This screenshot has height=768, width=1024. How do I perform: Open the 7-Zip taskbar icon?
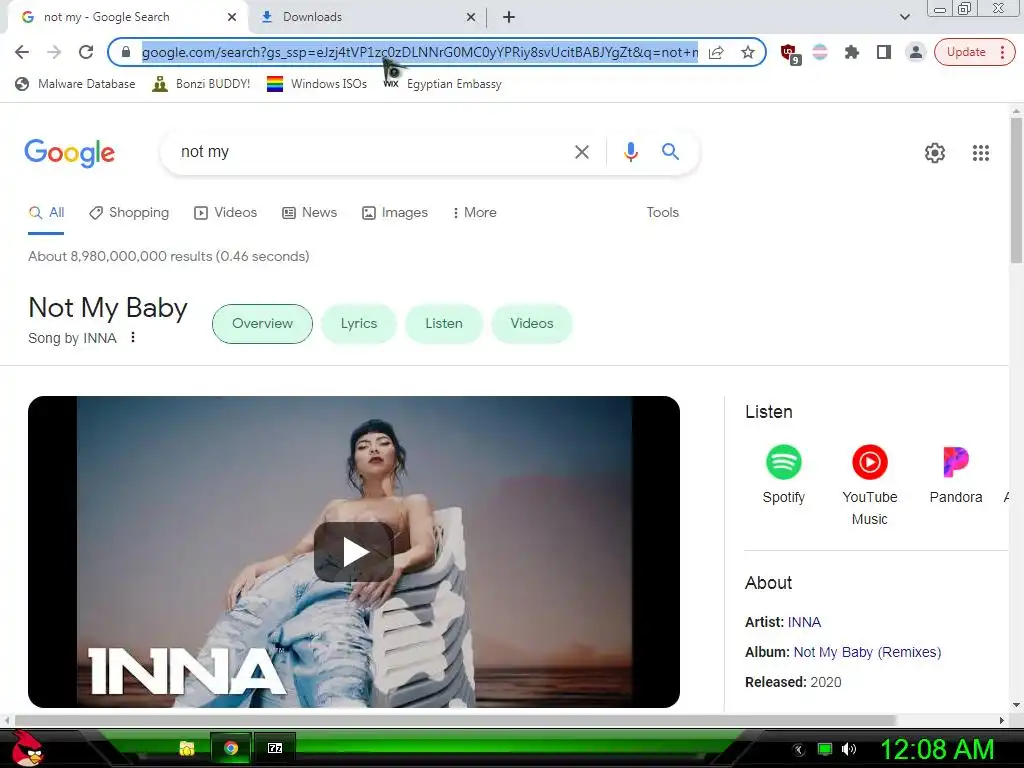(x=275, y=748)
